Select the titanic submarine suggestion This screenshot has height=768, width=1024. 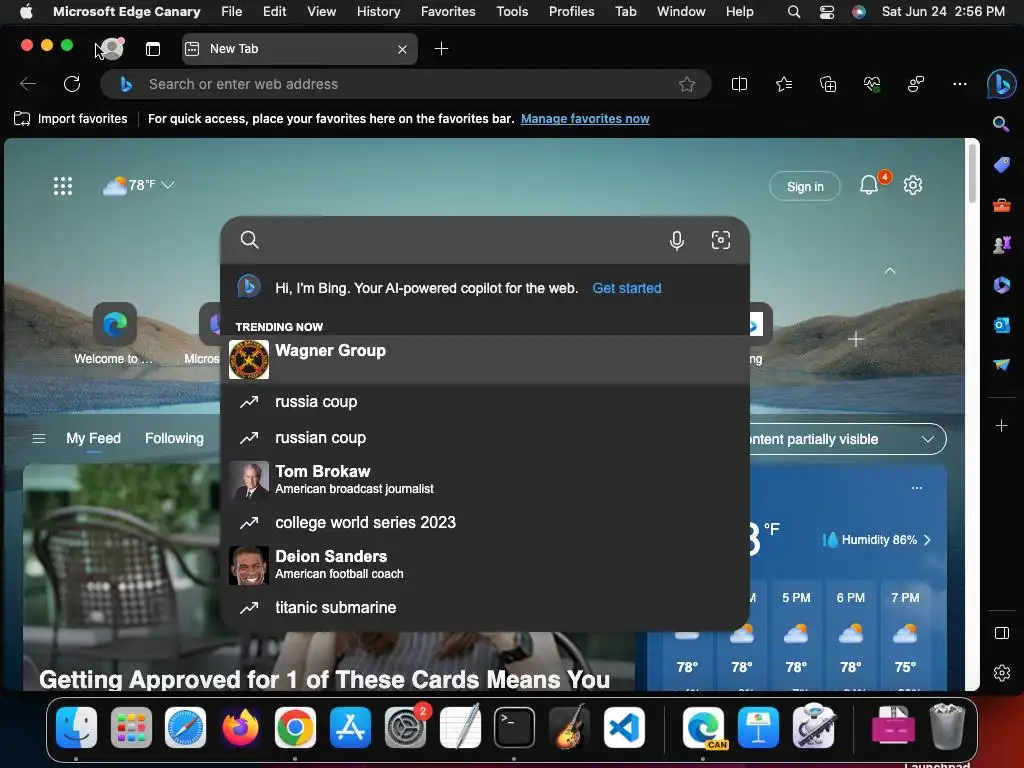pos(485,607)
